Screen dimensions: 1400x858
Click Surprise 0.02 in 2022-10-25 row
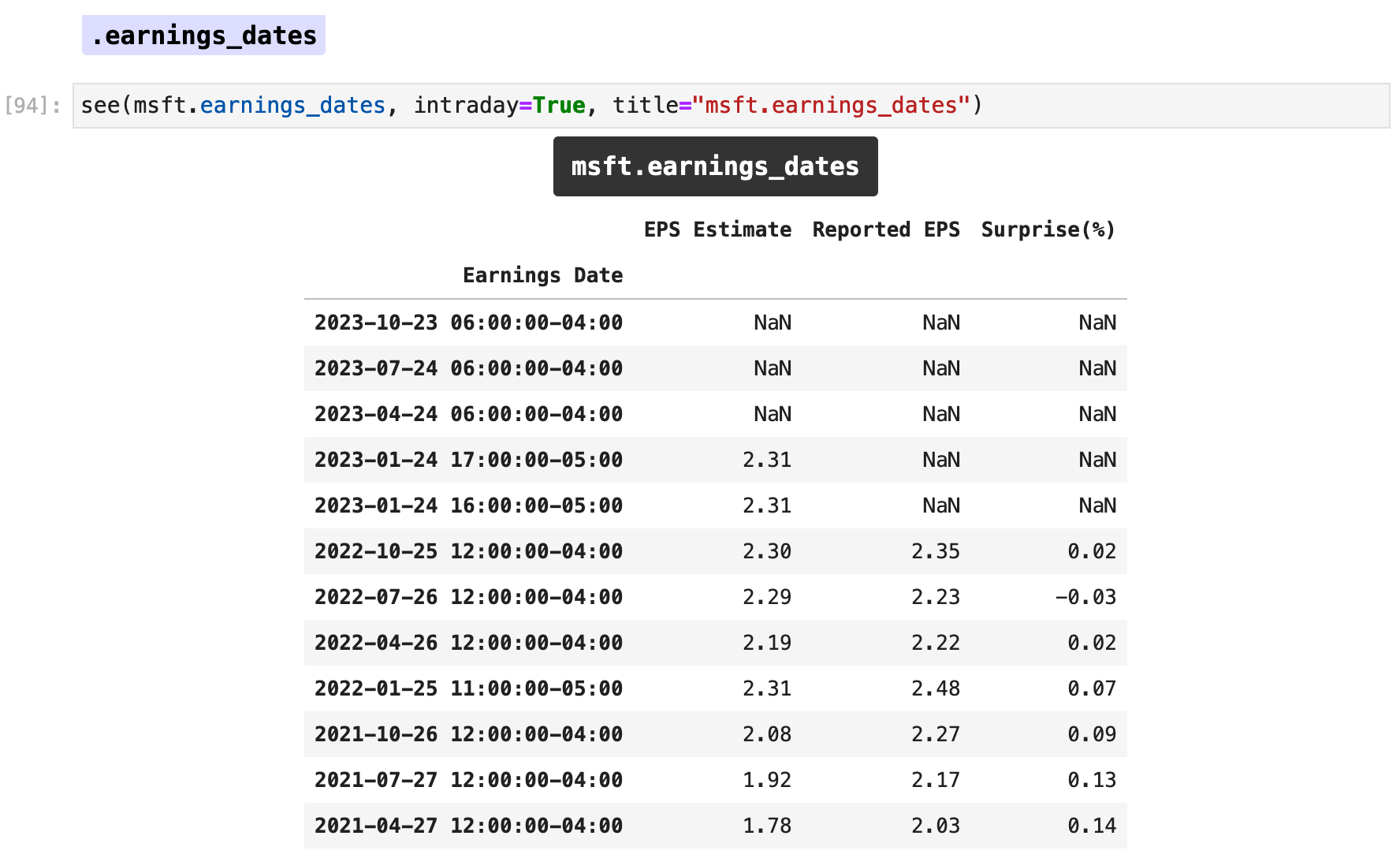1093,551
